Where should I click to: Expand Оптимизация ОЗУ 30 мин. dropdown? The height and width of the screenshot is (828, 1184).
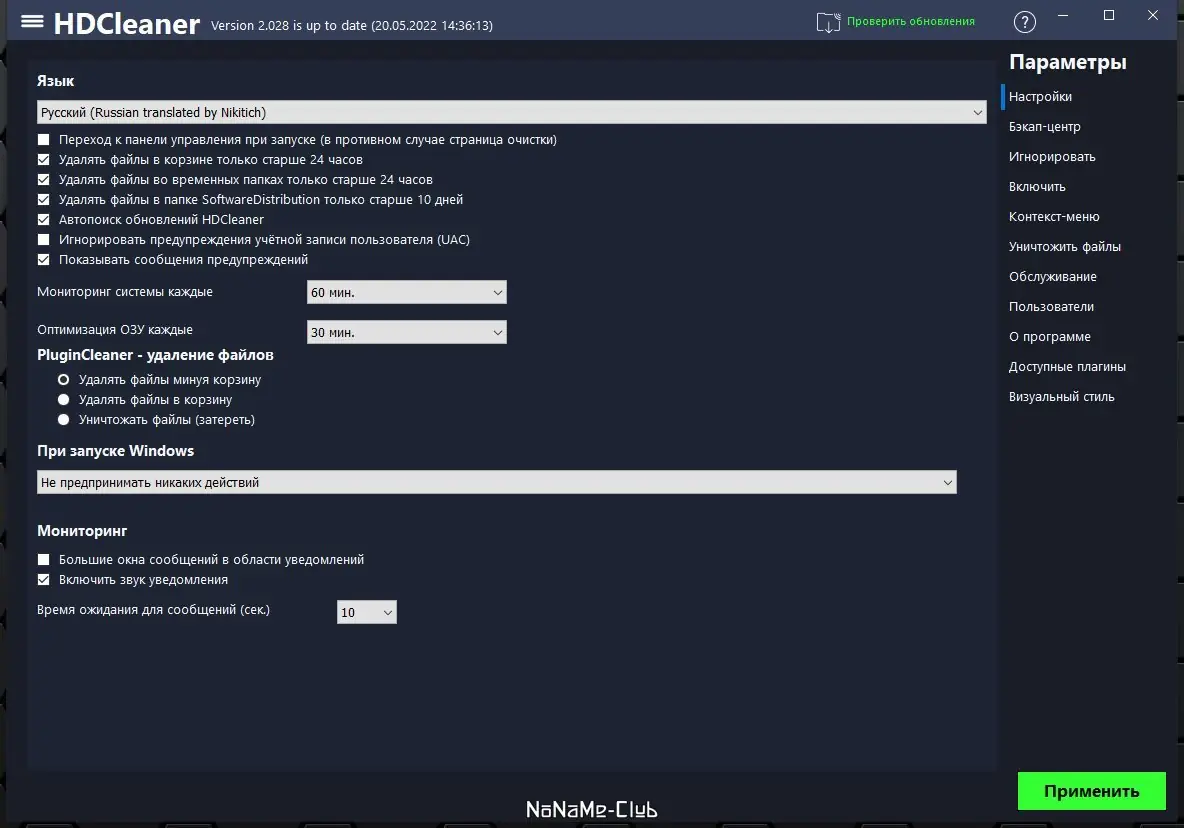(406, 332)
